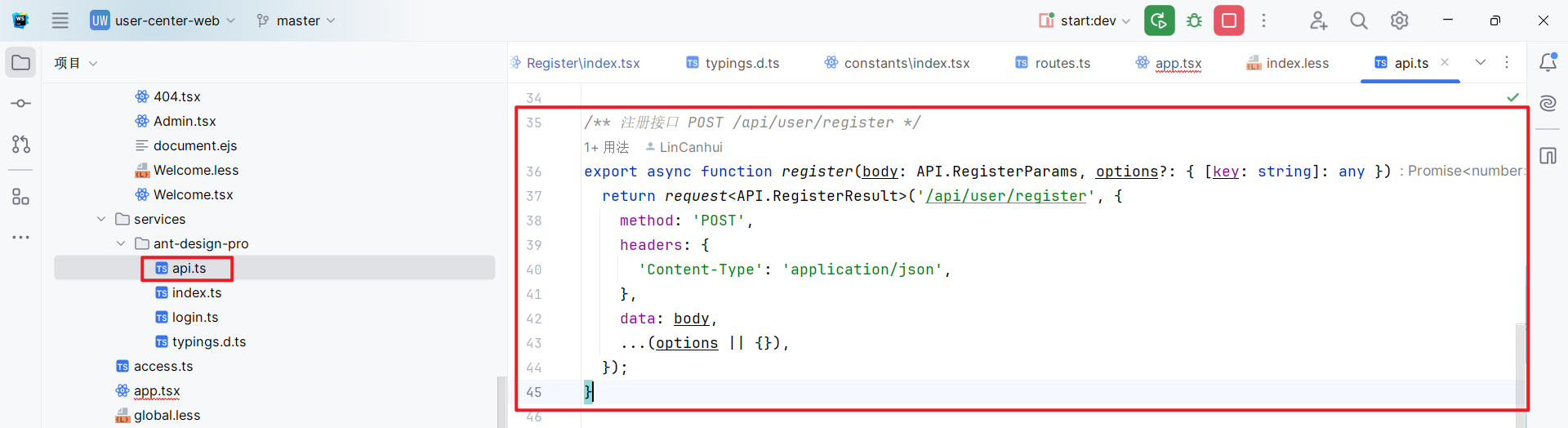Image resolution: width=1568 pixels, height=428 pixels.
Task: Toggle the Project tool window folder icon
Action: click(21, 63)
